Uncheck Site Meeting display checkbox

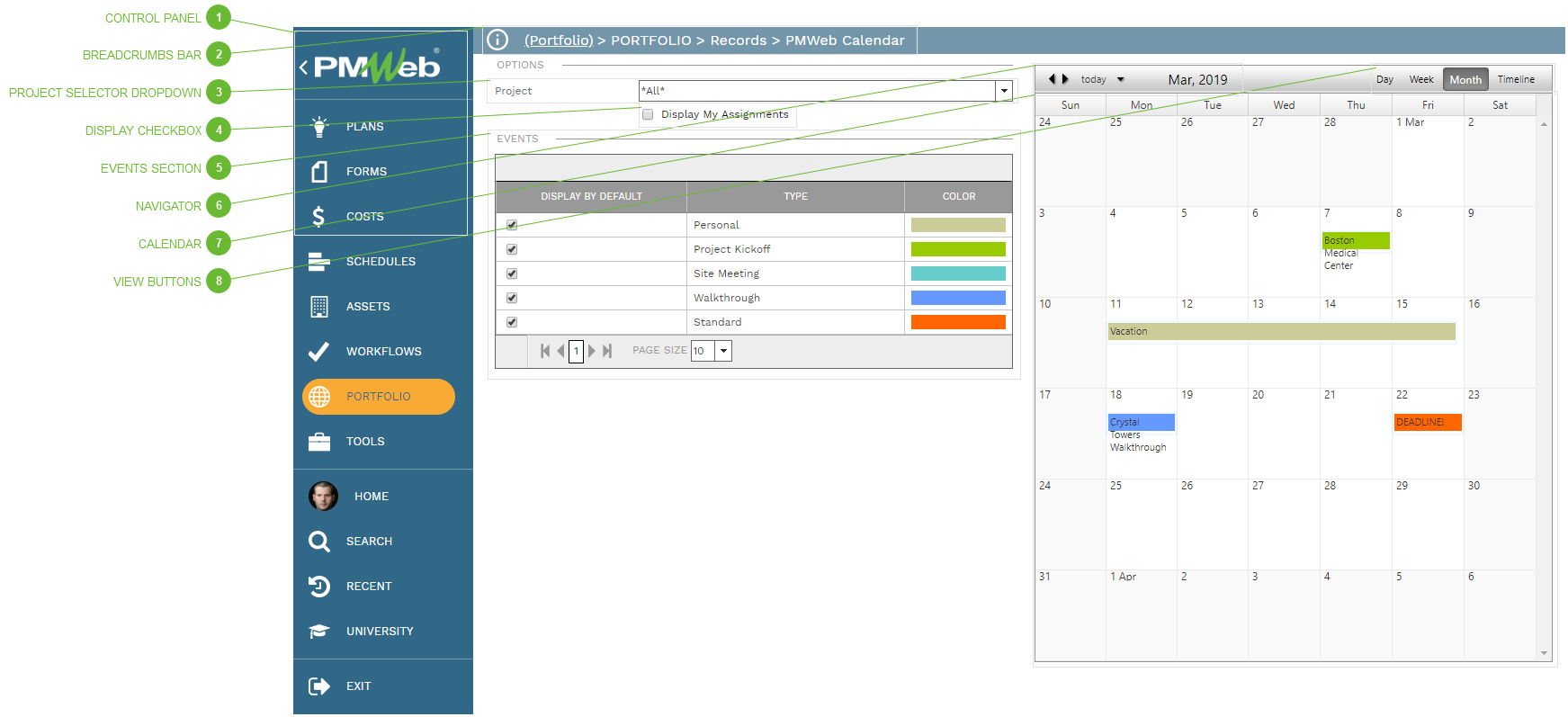(x=512, y=273)
